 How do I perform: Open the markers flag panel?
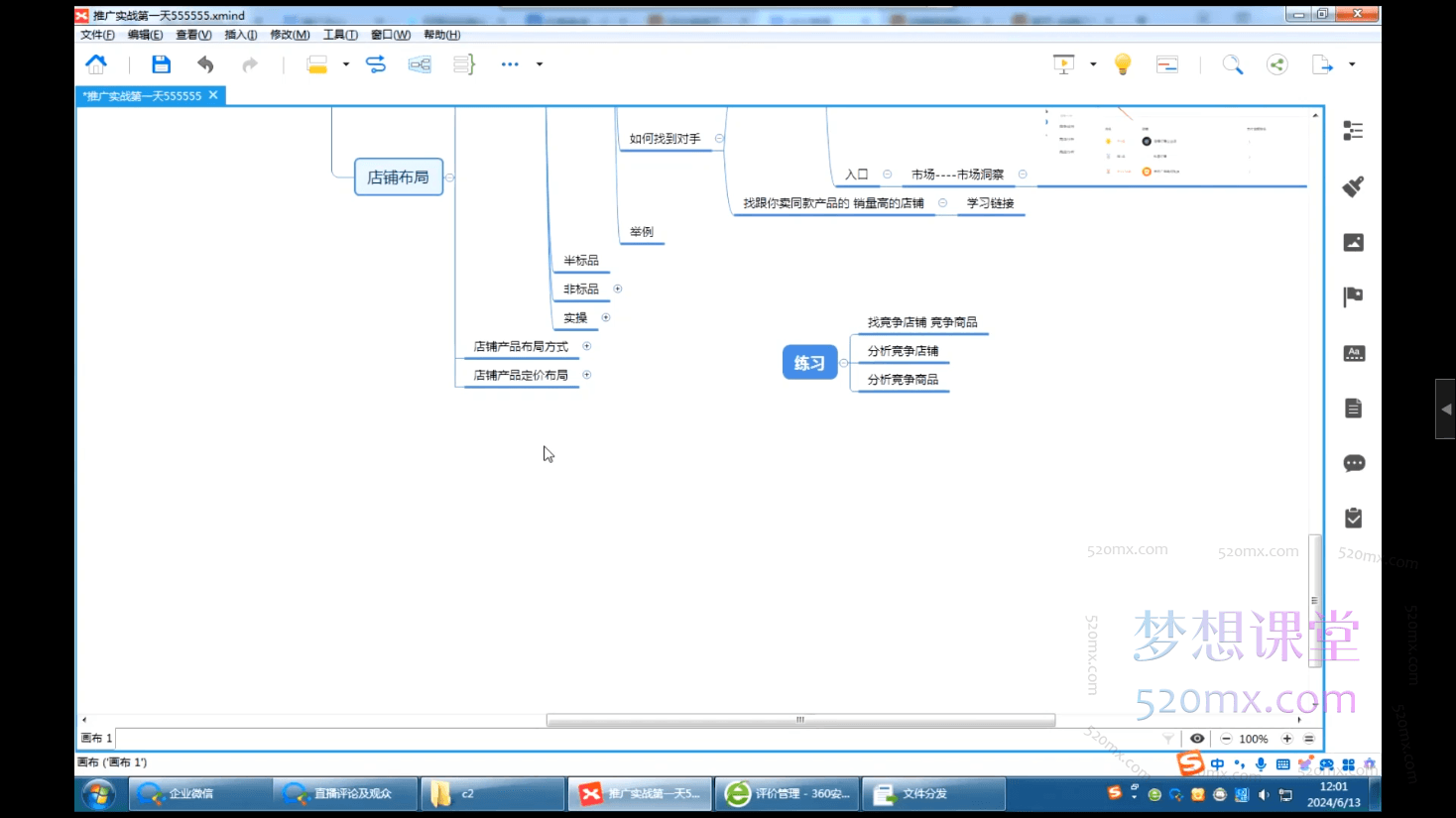tap(1353, 296)
